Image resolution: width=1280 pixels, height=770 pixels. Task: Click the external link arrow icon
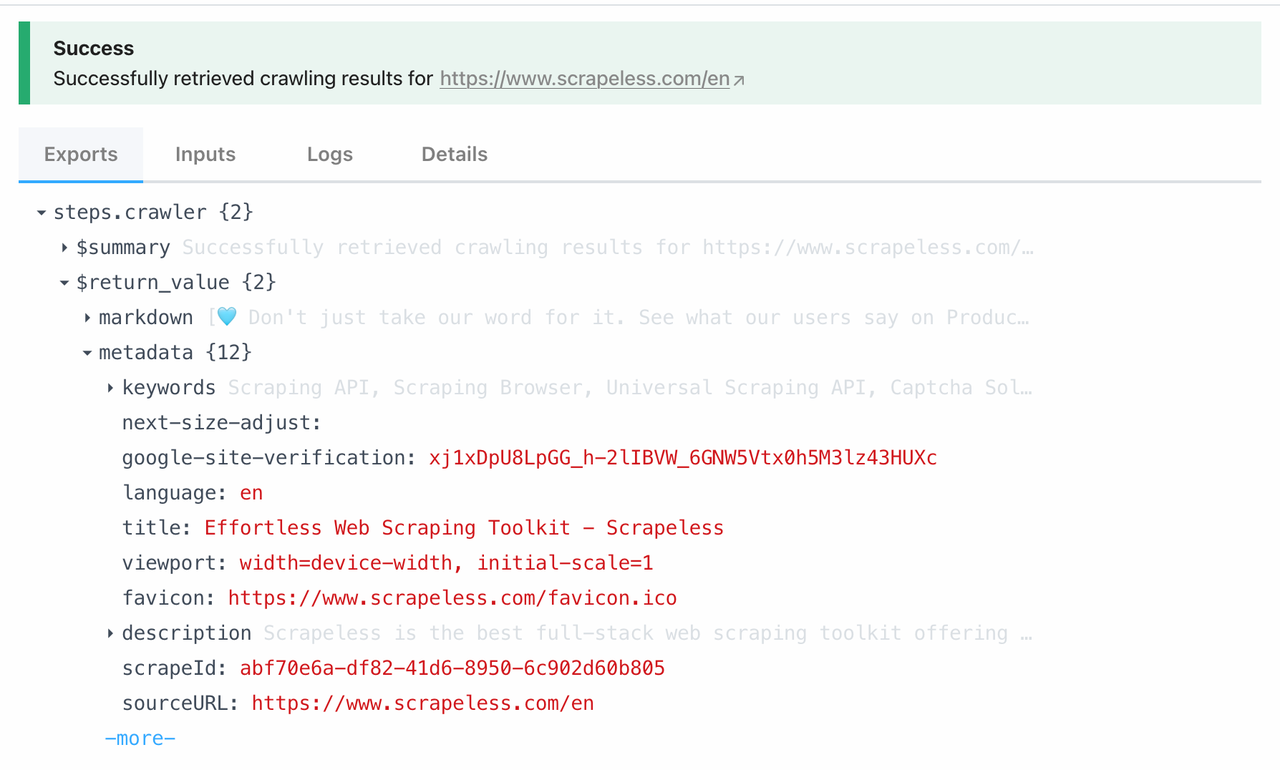[739, 80]
